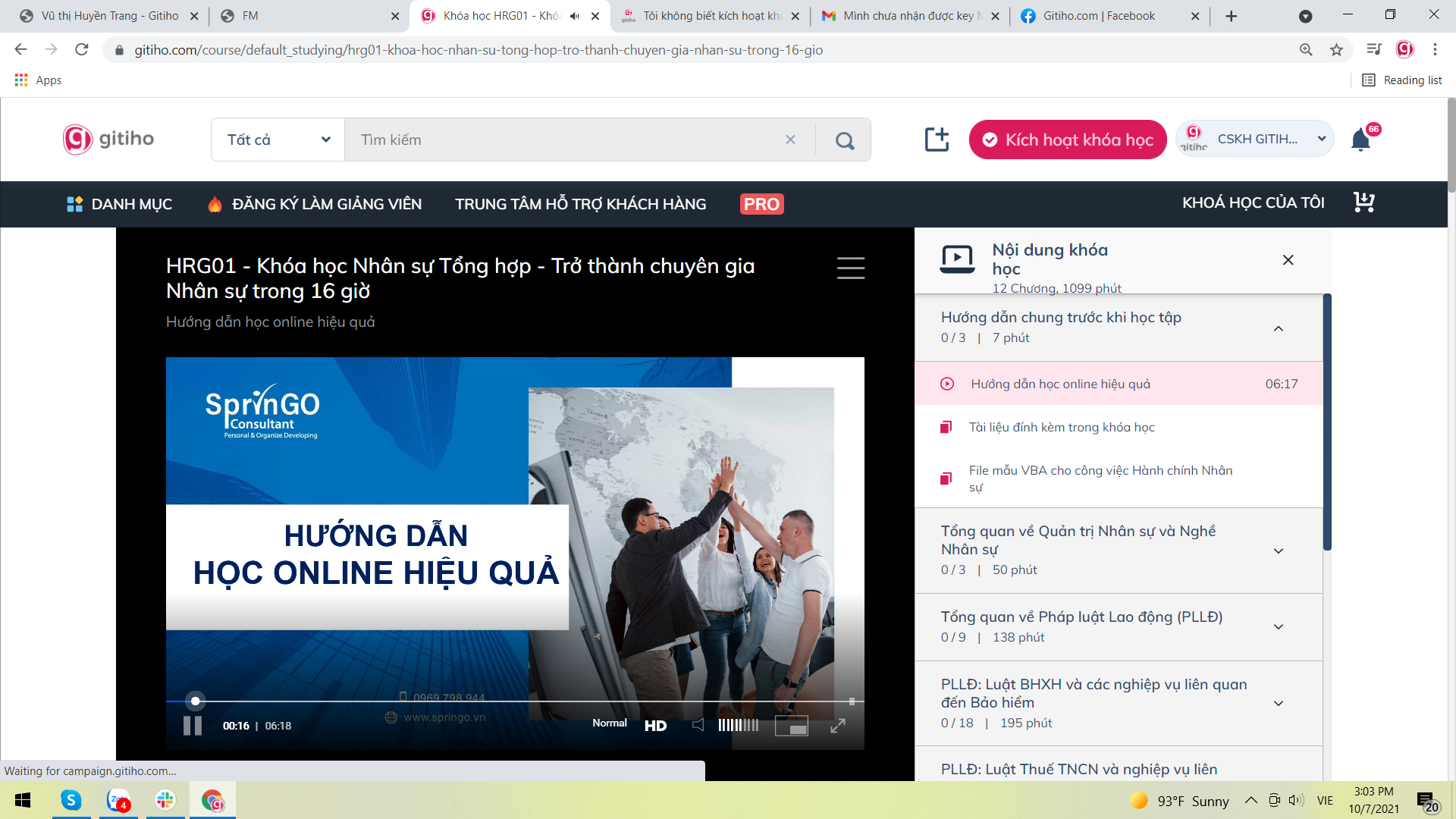Open browser zoom magnifier icon

tap(1306, 49)
